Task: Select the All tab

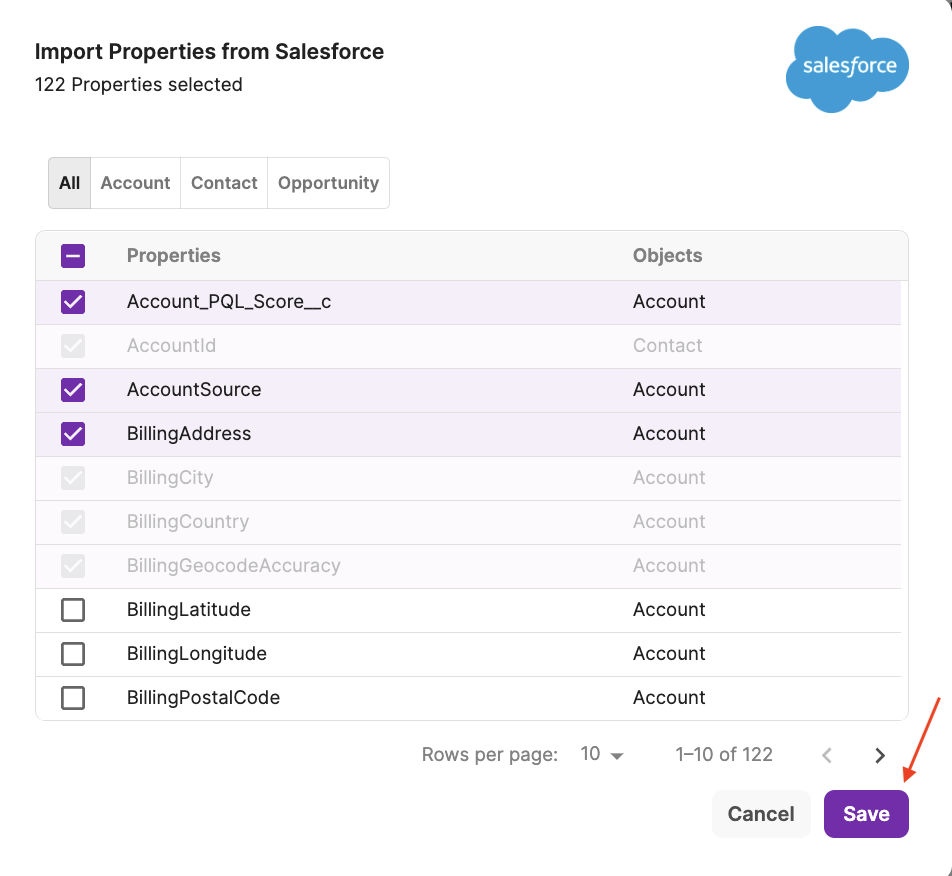Action: point(70,183)
